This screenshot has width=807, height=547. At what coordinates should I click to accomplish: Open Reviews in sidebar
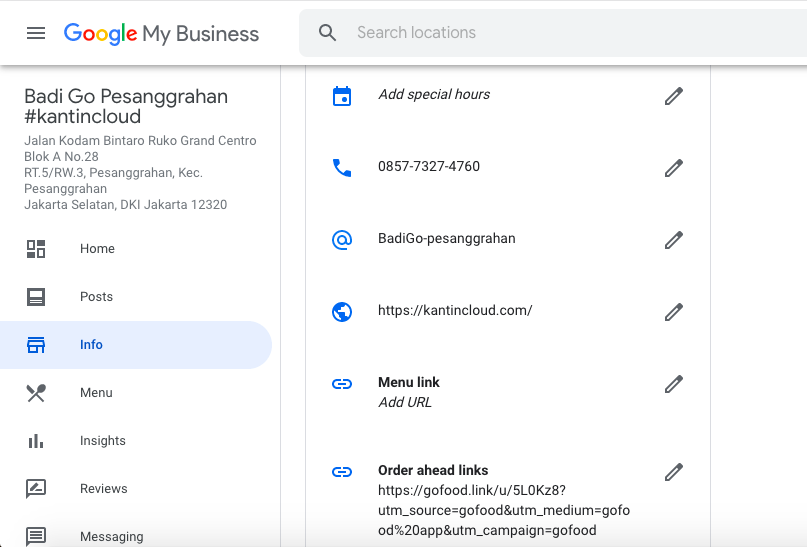(103, 489)
